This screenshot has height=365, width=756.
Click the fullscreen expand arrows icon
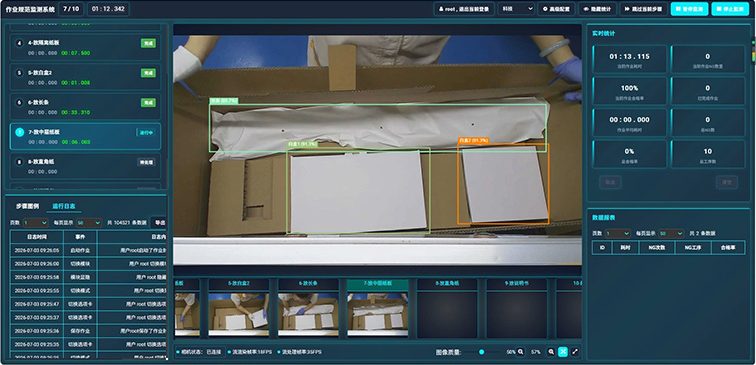575,352
